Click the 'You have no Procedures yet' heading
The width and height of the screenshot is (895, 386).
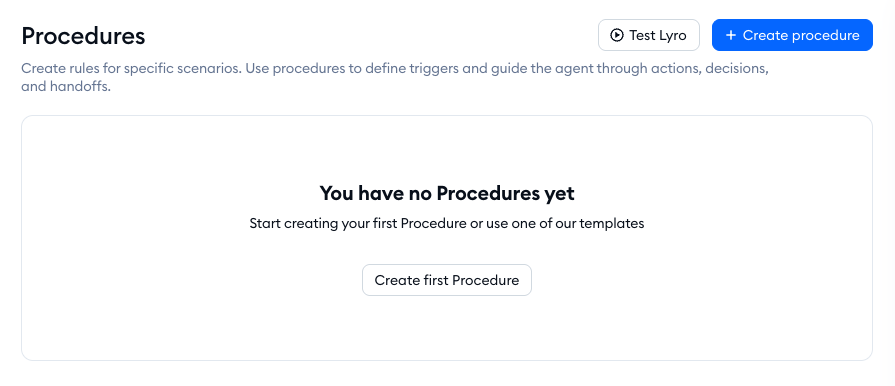coord(447,193)
